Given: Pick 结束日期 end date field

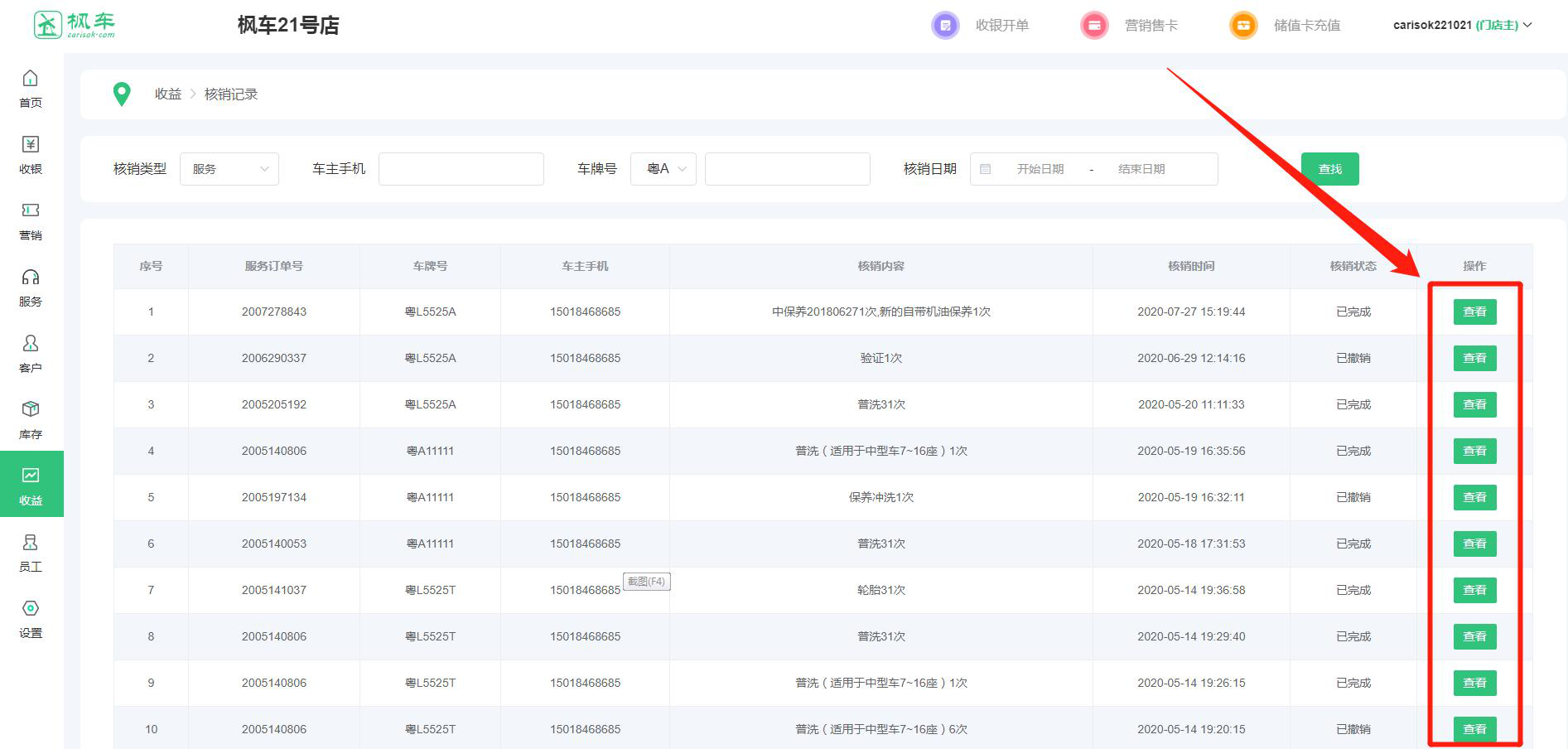Looking at the screenshot, I should click(1141, 169).
